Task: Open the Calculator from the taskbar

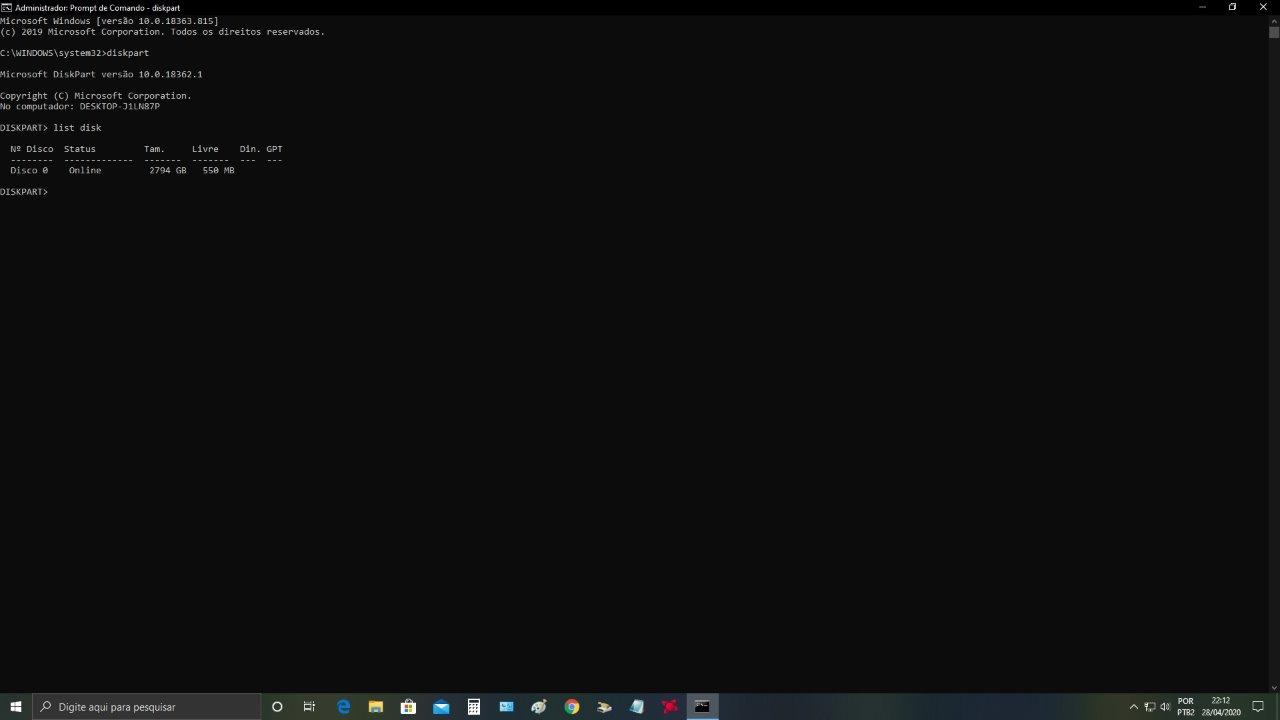Action: click(x=474, y=707)
